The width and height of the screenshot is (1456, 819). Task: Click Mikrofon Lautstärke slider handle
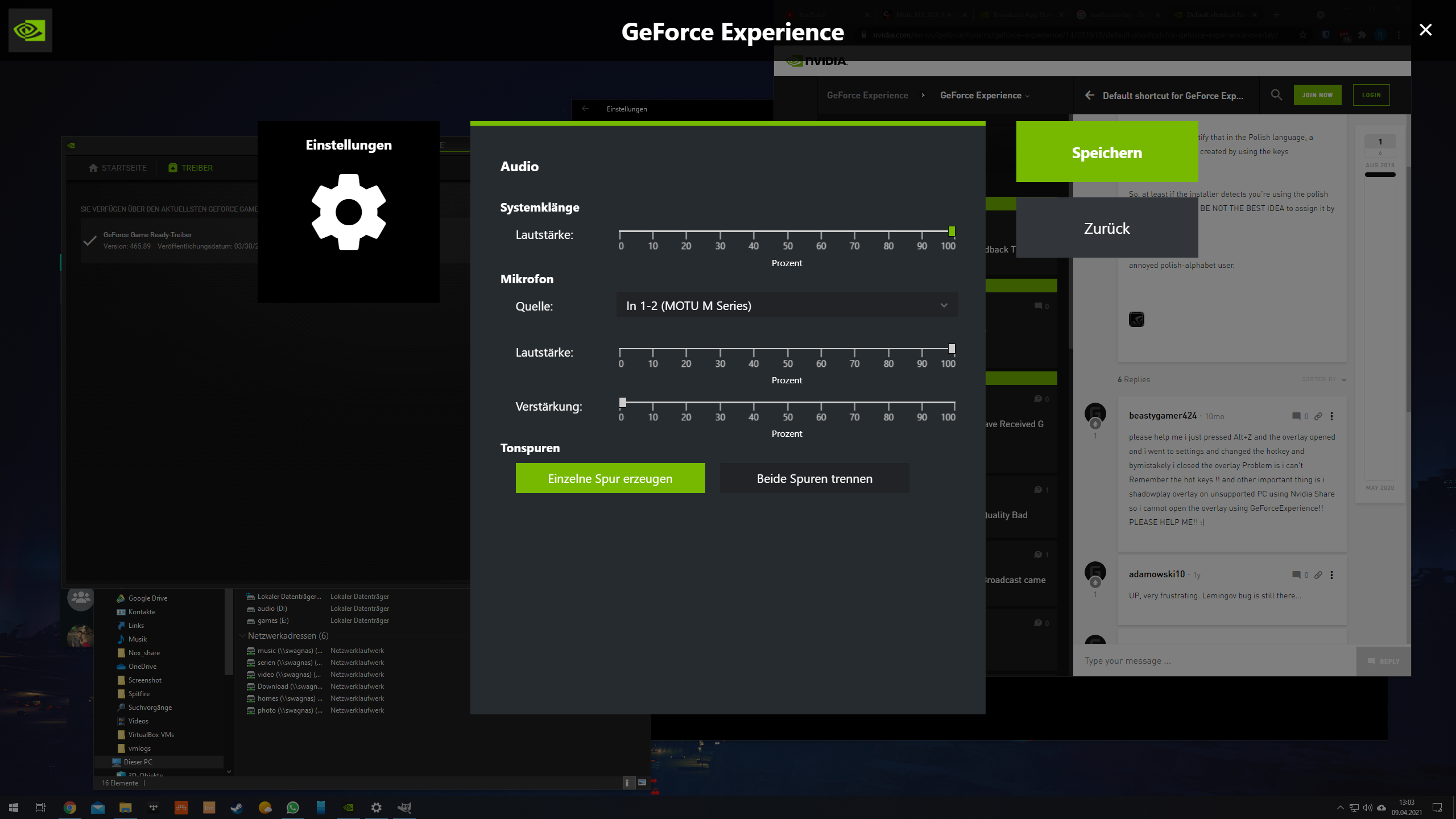952,349
